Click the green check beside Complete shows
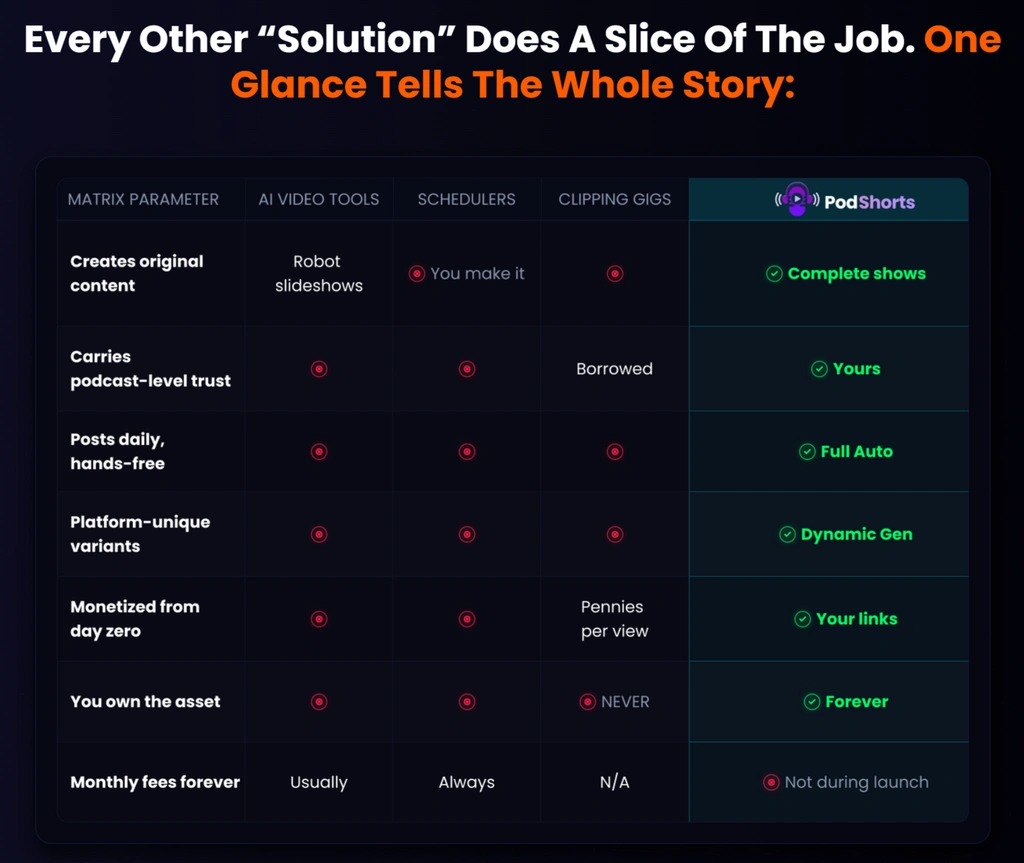1024x863 pixels. coord(774,274)
